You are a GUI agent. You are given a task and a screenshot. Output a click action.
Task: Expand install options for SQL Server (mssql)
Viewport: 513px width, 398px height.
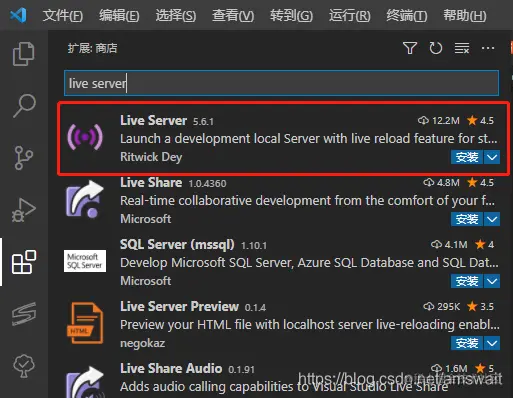[492, 281]
